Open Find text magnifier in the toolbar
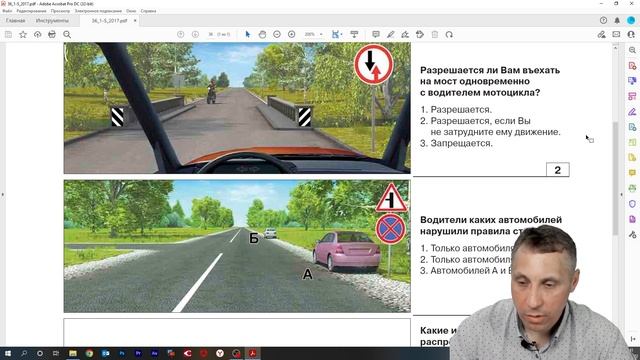This screenshot has width=640, height=360. coord(67,35)
